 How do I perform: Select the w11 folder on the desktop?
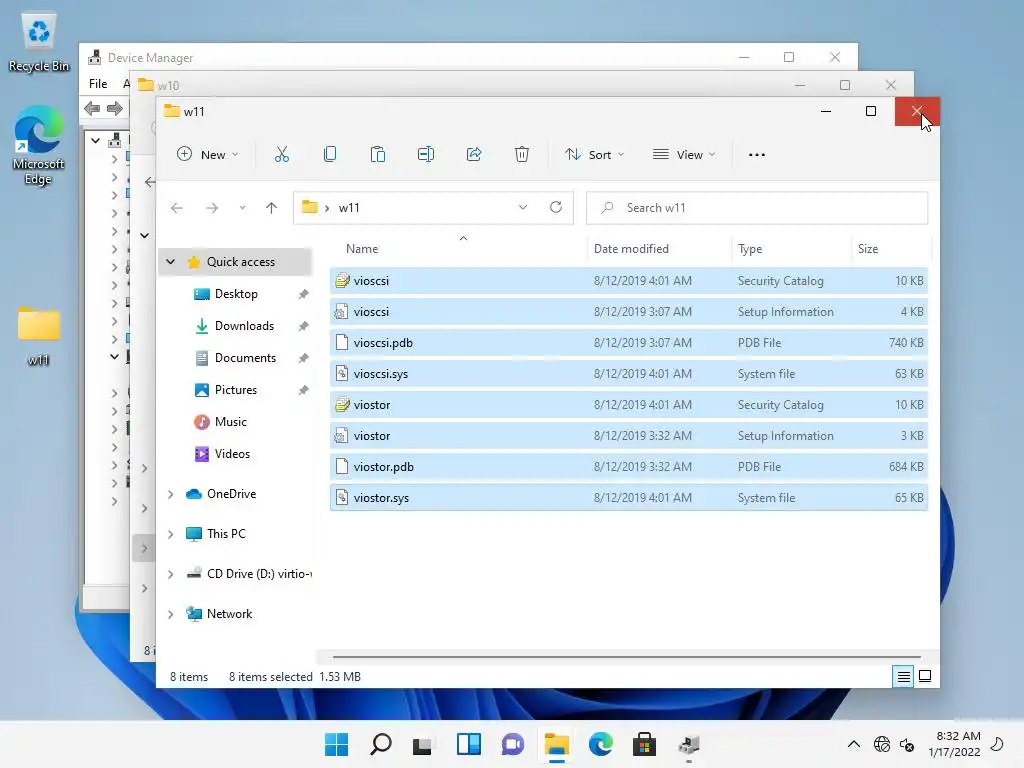39,336
